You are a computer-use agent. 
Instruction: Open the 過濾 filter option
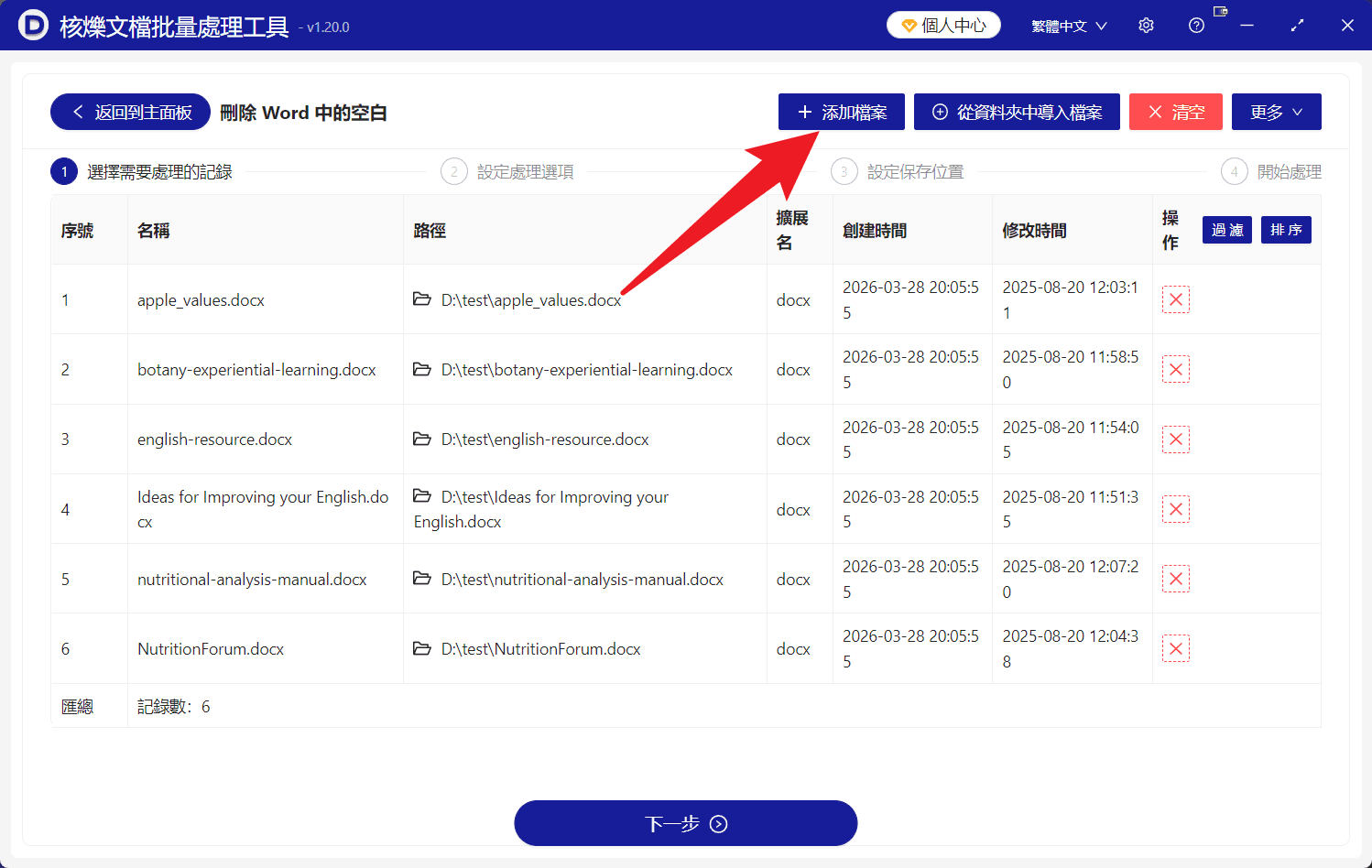1226,230
